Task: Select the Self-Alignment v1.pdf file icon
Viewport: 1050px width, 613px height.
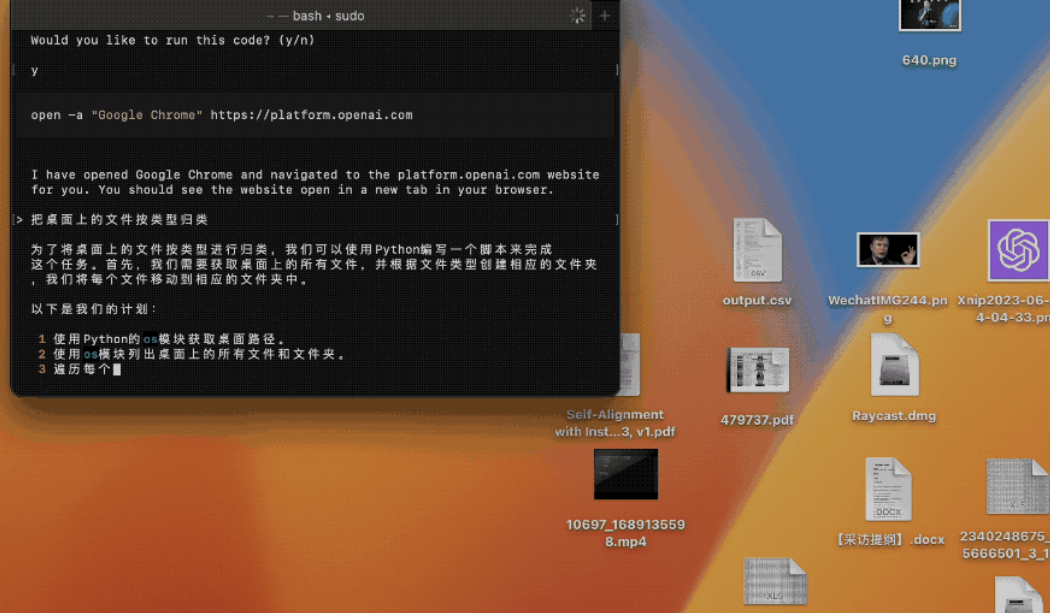Action: tap(627, 367)
